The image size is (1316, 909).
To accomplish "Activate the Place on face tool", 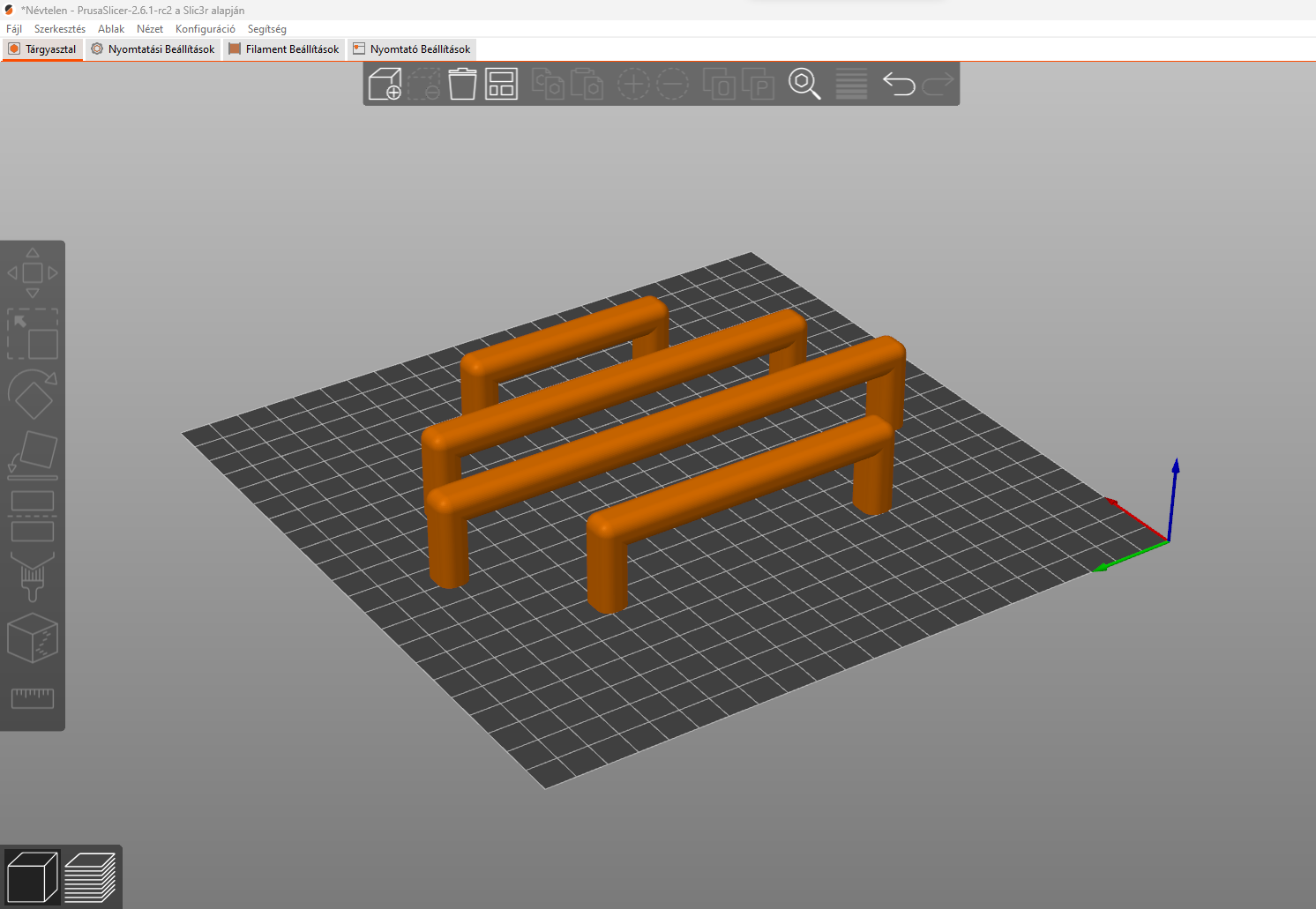I will (x=33, y=455).
